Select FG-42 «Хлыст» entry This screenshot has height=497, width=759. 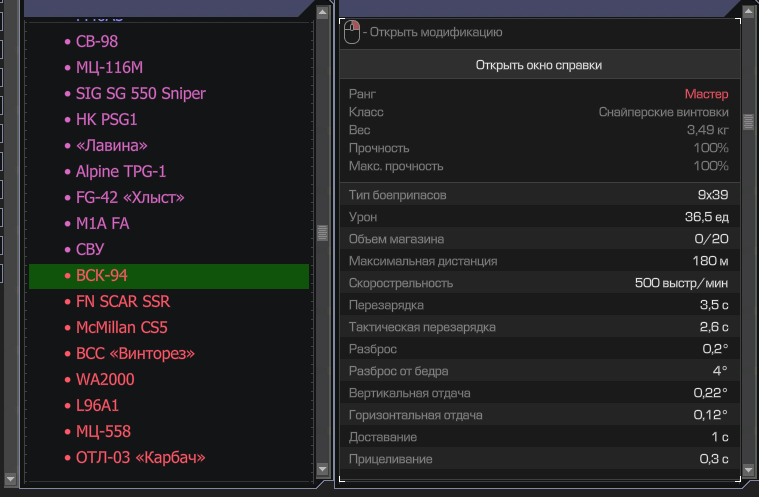click(x=130, y=197)
